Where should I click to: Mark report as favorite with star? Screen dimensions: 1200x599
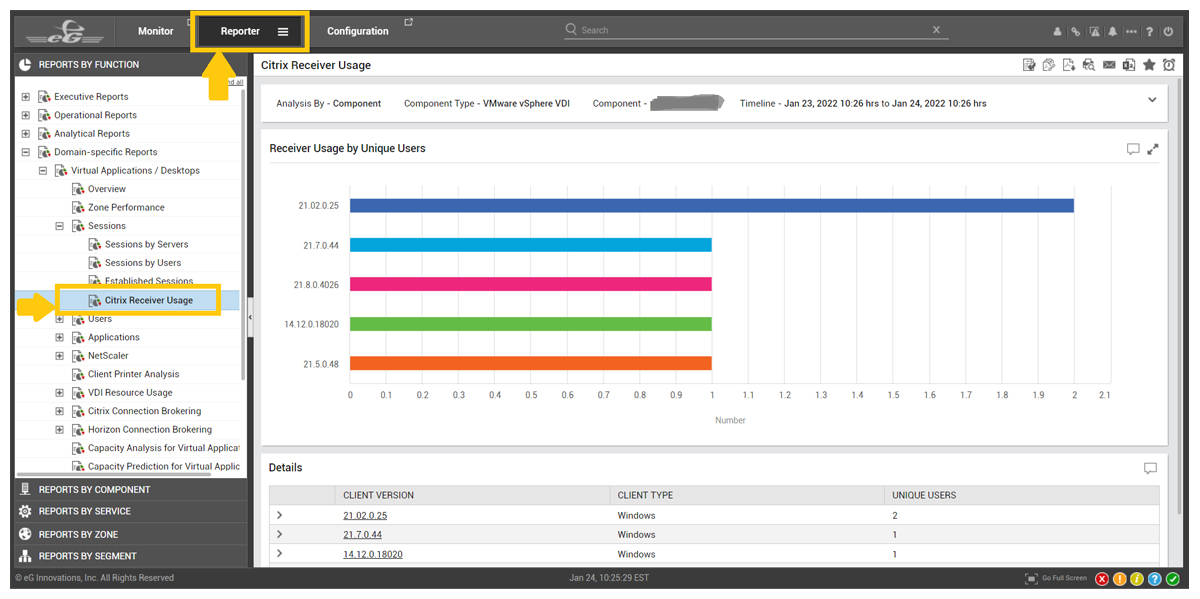[1149, 65]
